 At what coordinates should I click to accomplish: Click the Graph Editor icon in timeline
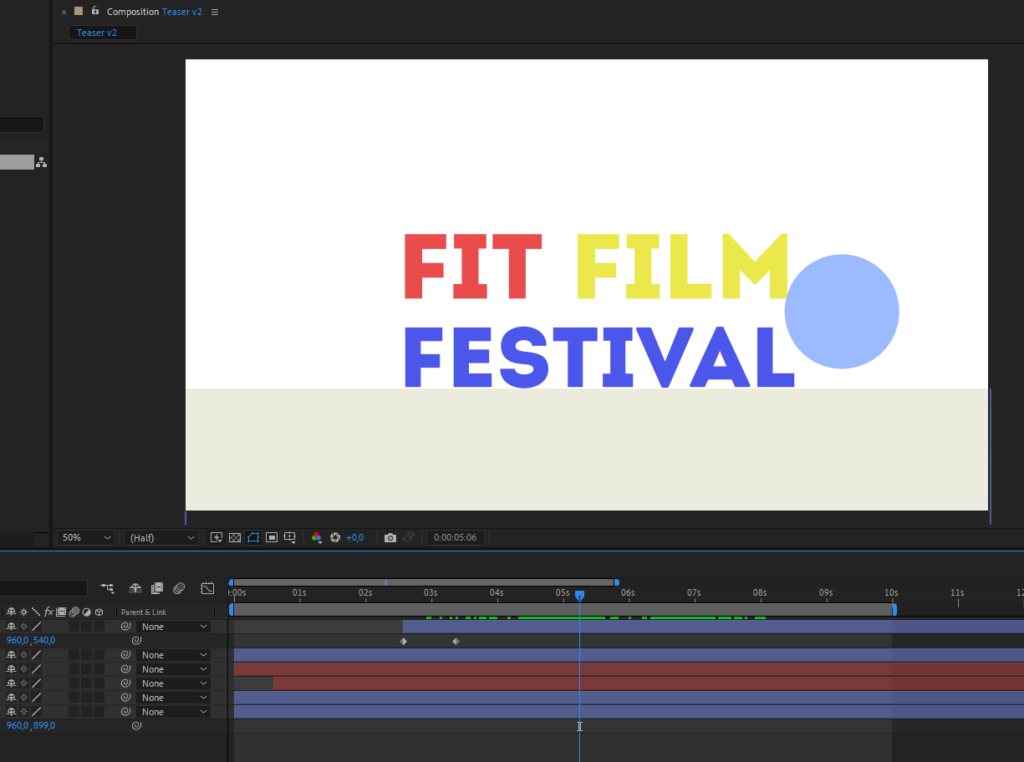click(207, 588)
